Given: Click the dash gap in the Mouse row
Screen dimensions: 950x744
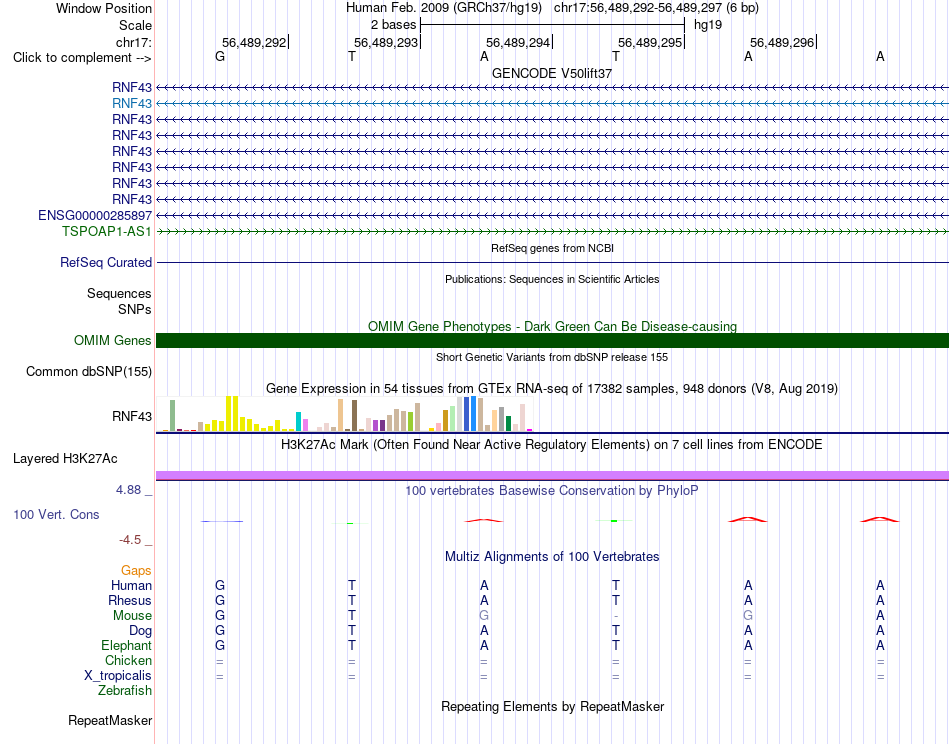Looking at the screenshot, I should pyautogui.click(x=616, y=616).
